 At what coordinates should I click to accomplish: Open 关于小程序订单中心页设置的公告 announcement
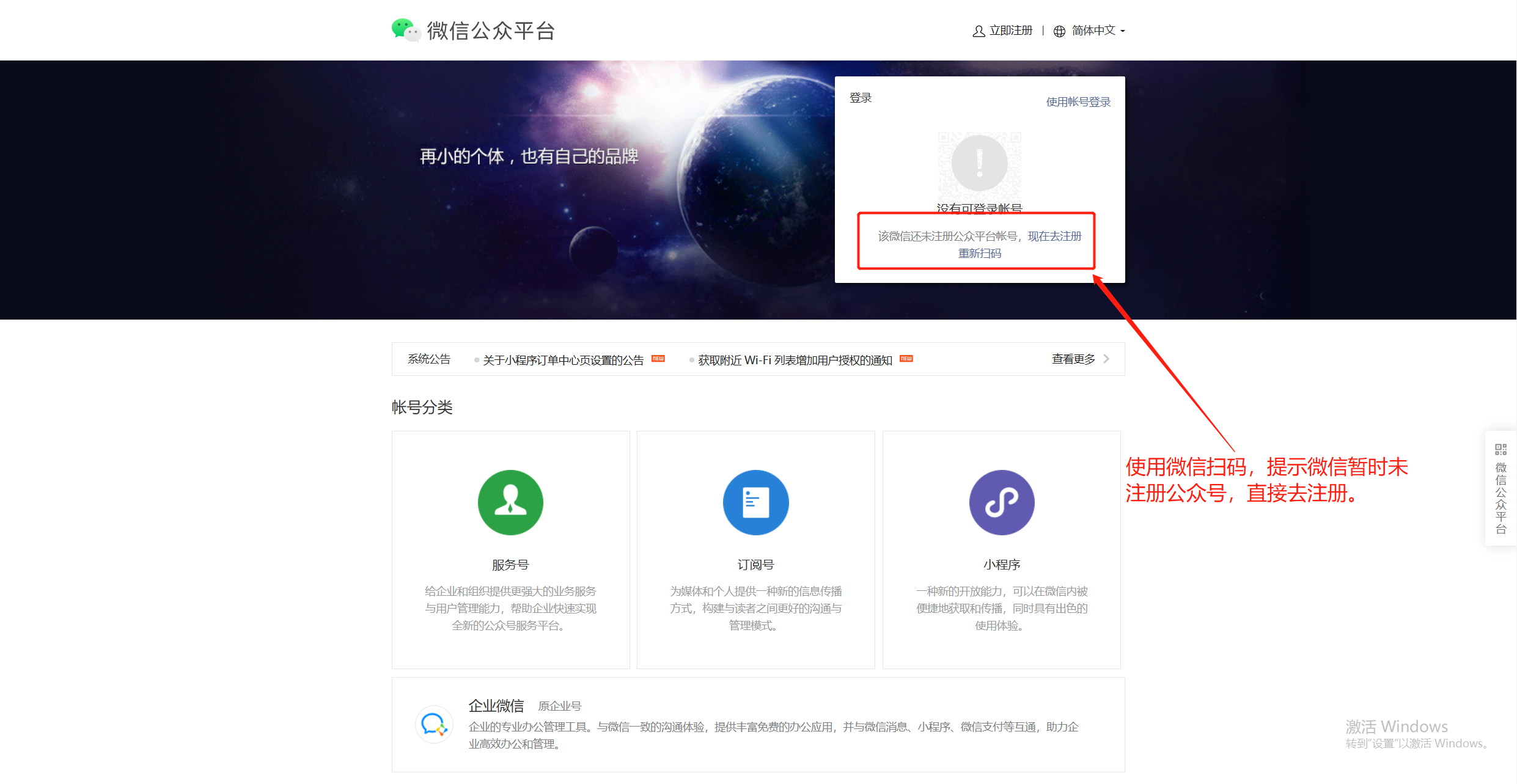point(563,360)
